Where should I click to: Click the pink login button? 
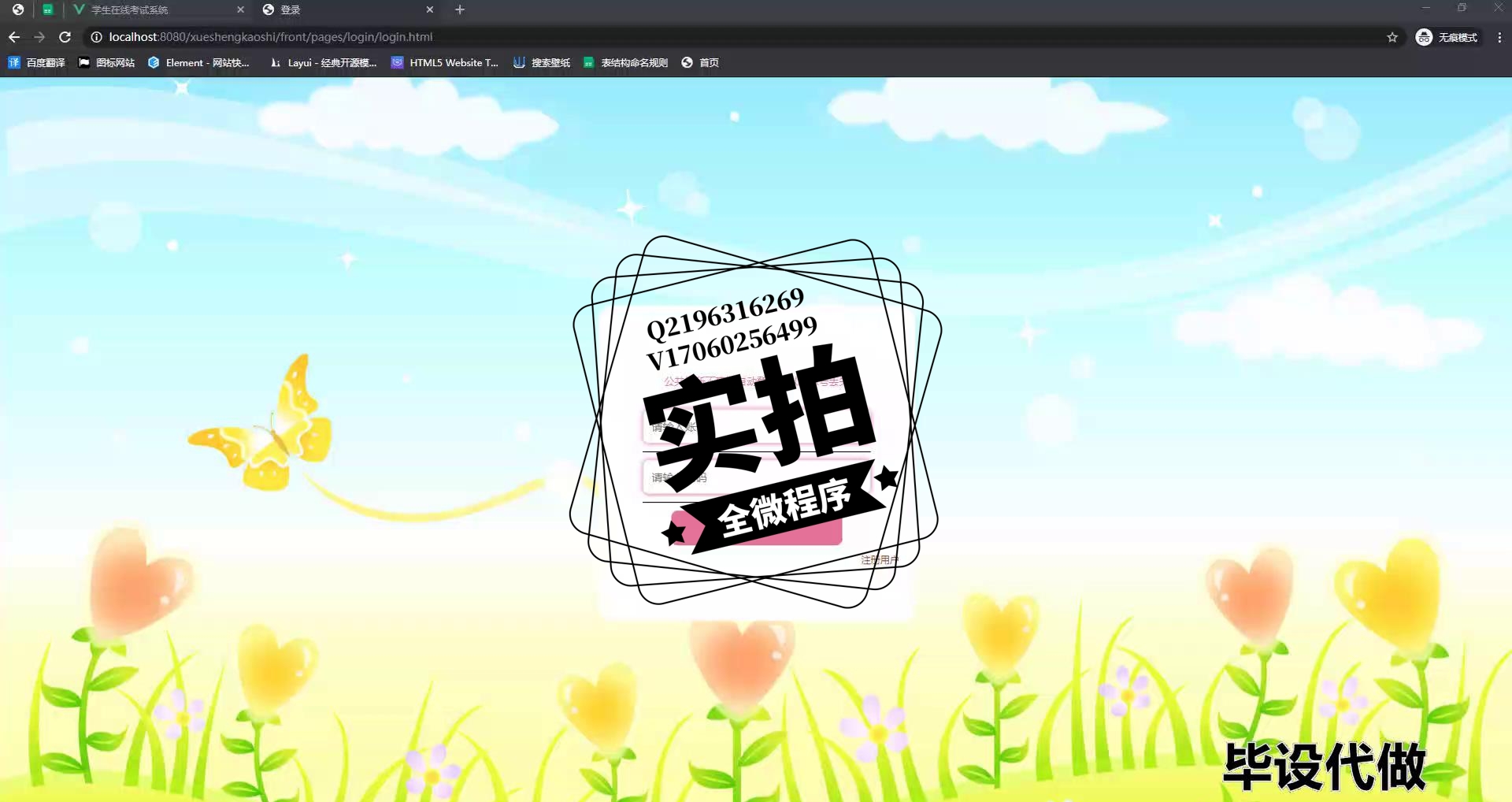[x=756, y=528]
